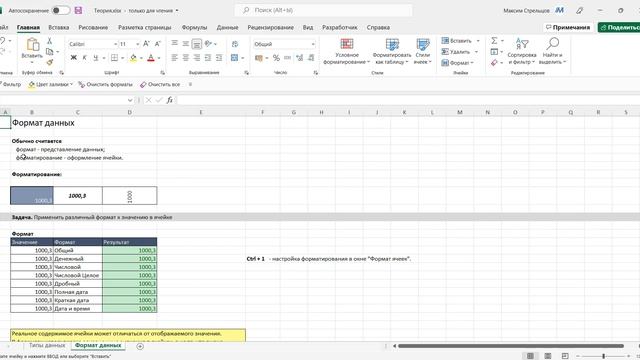Switch to Page Layout view in status bar
This screenshot has width=640, height=360.
548,356
